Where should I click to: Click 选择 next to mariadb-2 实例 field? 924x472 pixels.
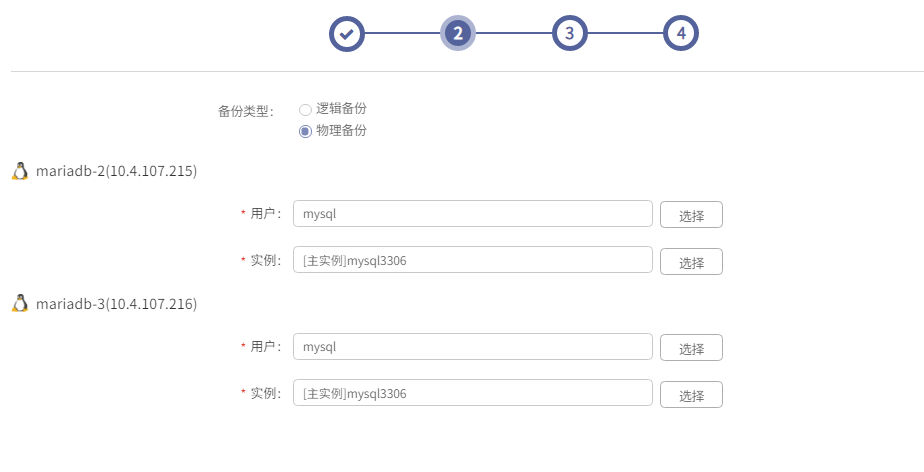[x=691, y=262]
